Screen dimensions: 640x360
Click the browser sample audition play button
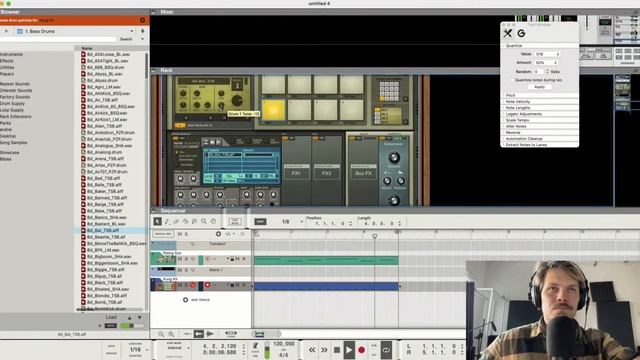(x=100, y=326)
